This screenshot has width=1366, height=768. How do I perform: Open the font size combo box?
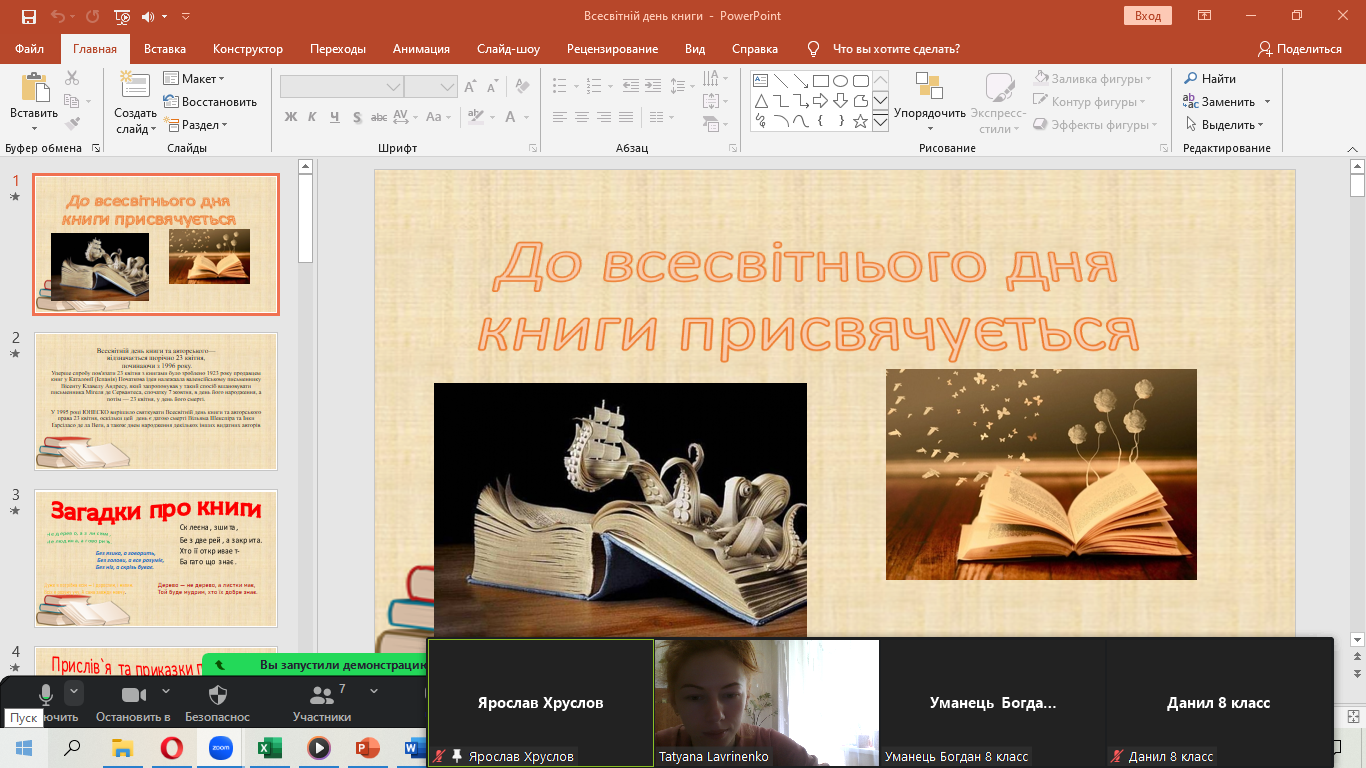coord(431,87)
